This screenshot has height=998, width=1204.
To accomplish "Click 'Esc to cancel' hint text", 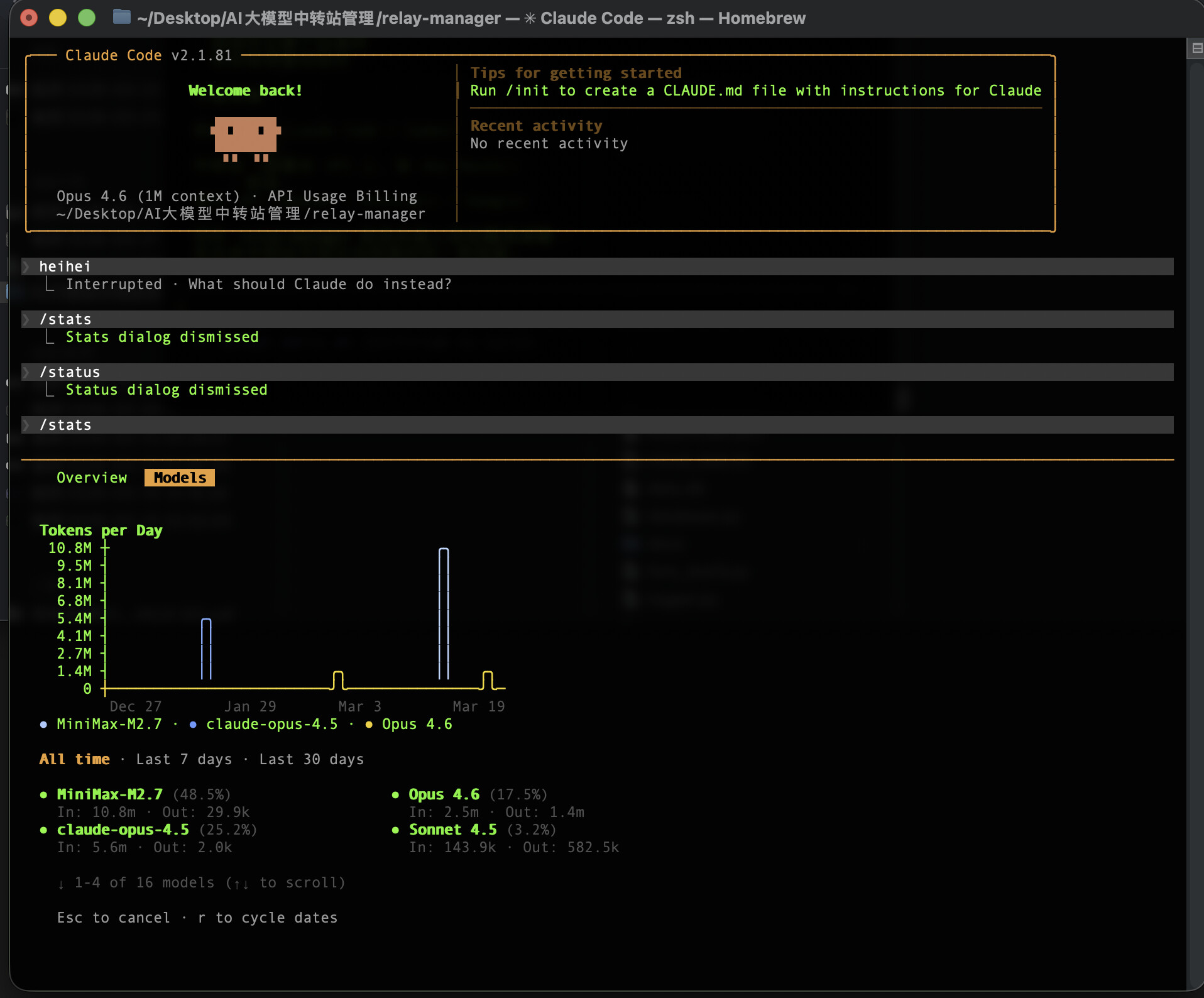I will coord(114,918).
